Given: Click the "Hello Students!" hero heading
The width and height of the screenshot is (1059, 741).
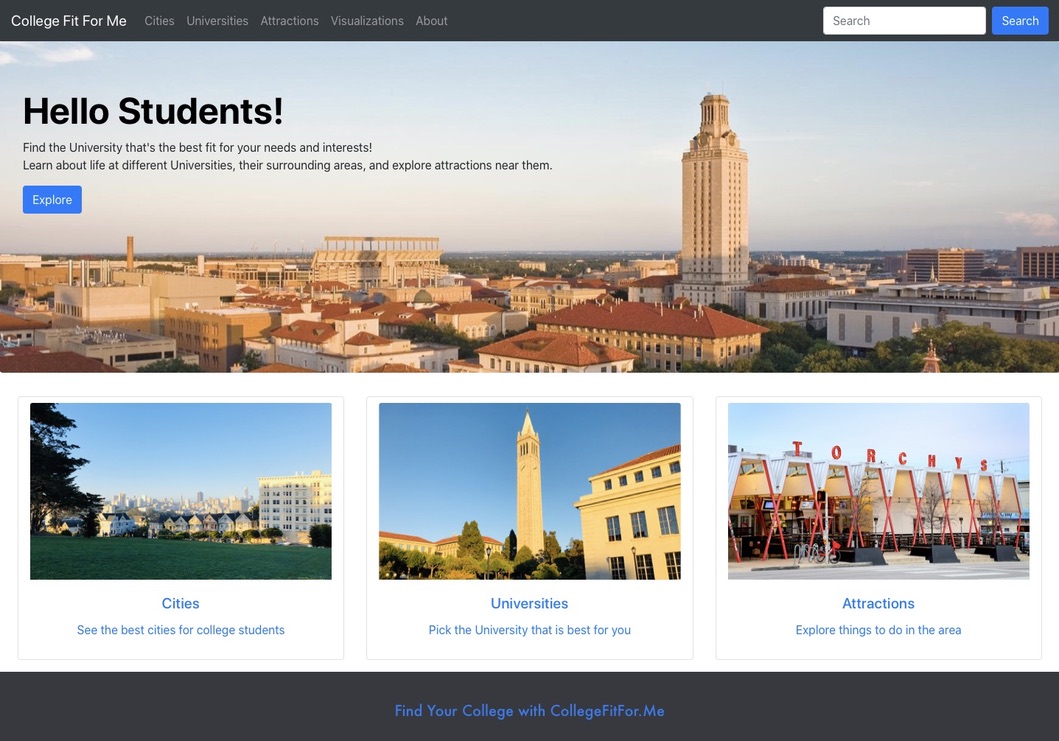Looking at the screenshot, I should click(153, 111).
